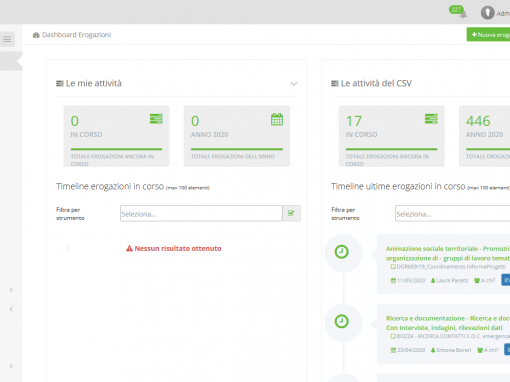510x382 pixels.
Task: Click the A chi? group icon for the 11/03/2020 entry
Action: 477,281
